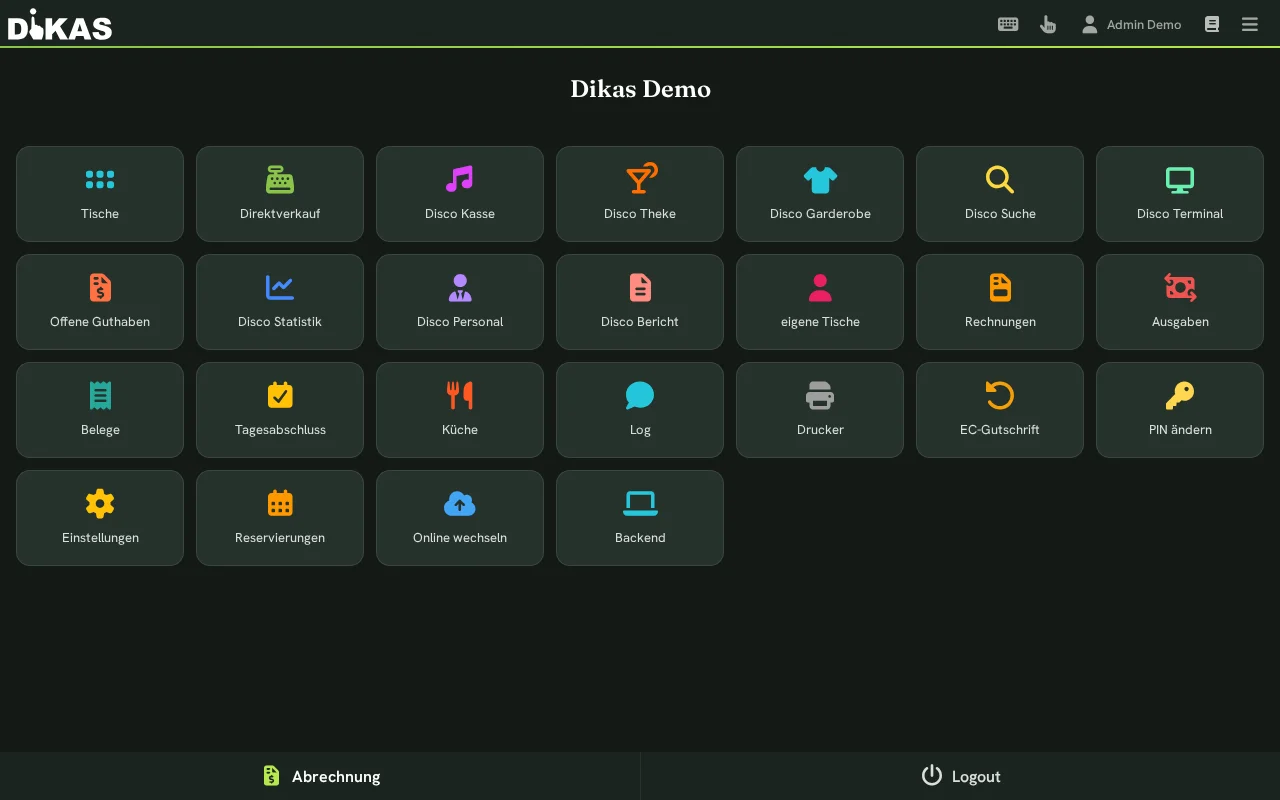Open the hamburger menu in top bar
This screenshot has height=800, width=1280.
point(1250,24)
